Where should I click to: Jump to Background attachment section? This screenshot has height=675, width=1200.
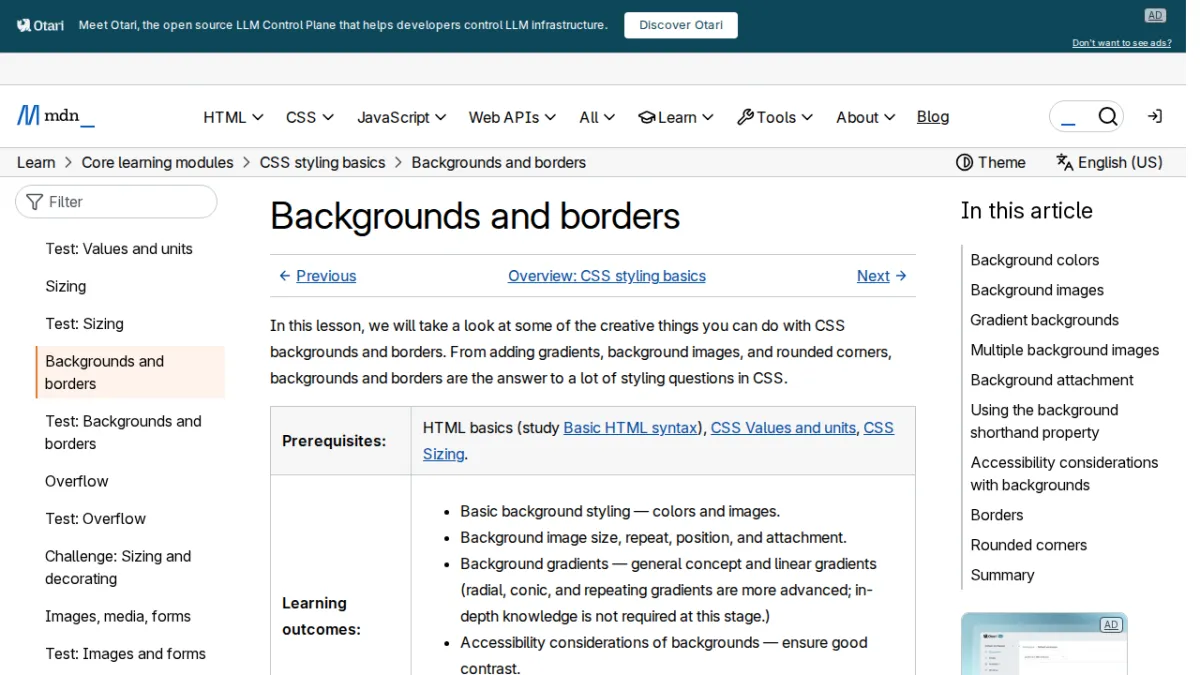click(1052, 380)
